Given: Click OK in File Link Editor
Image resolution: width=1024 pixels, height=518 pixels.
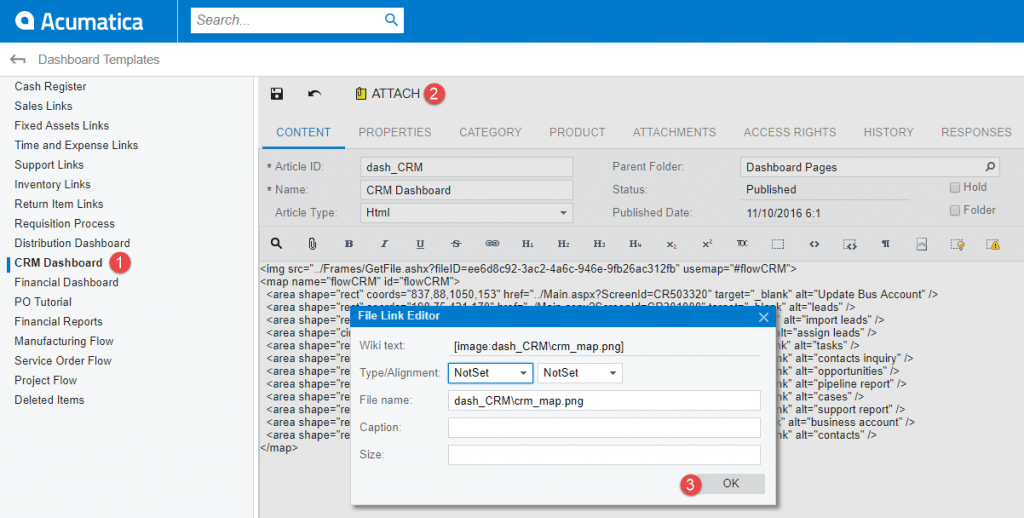Looking at the screenshot, I should click(x=731, y=483).
